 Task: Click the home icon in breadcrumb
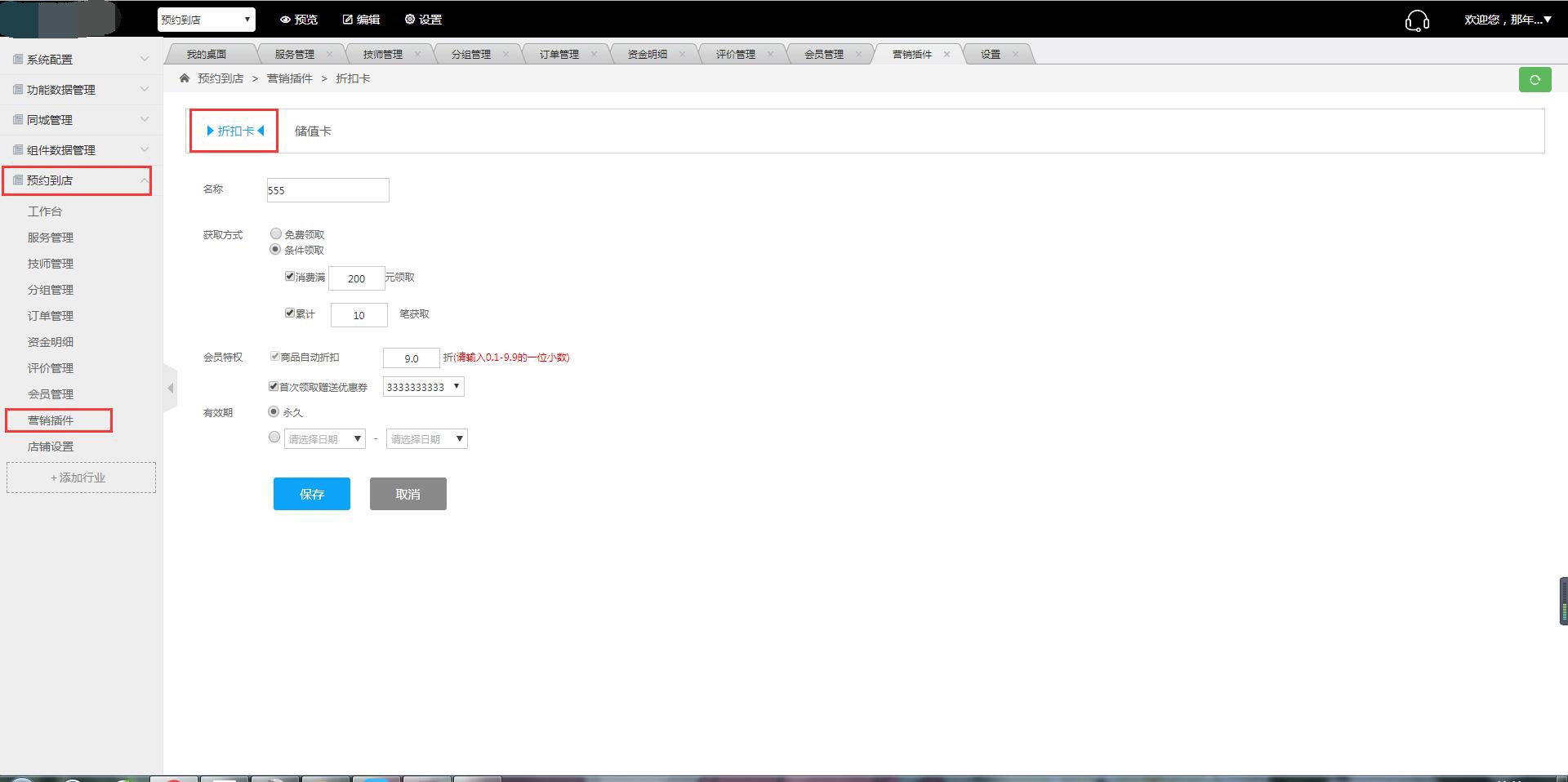[x=185, y=78]
